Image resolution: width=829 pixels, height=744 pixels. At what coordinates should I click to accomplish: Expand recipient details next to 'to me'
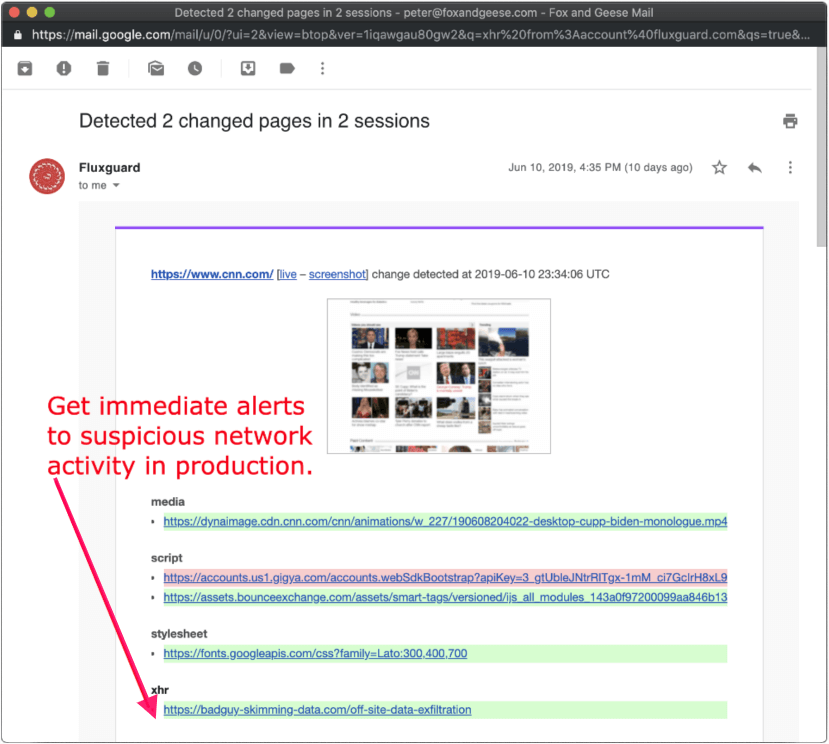[116, 186]
